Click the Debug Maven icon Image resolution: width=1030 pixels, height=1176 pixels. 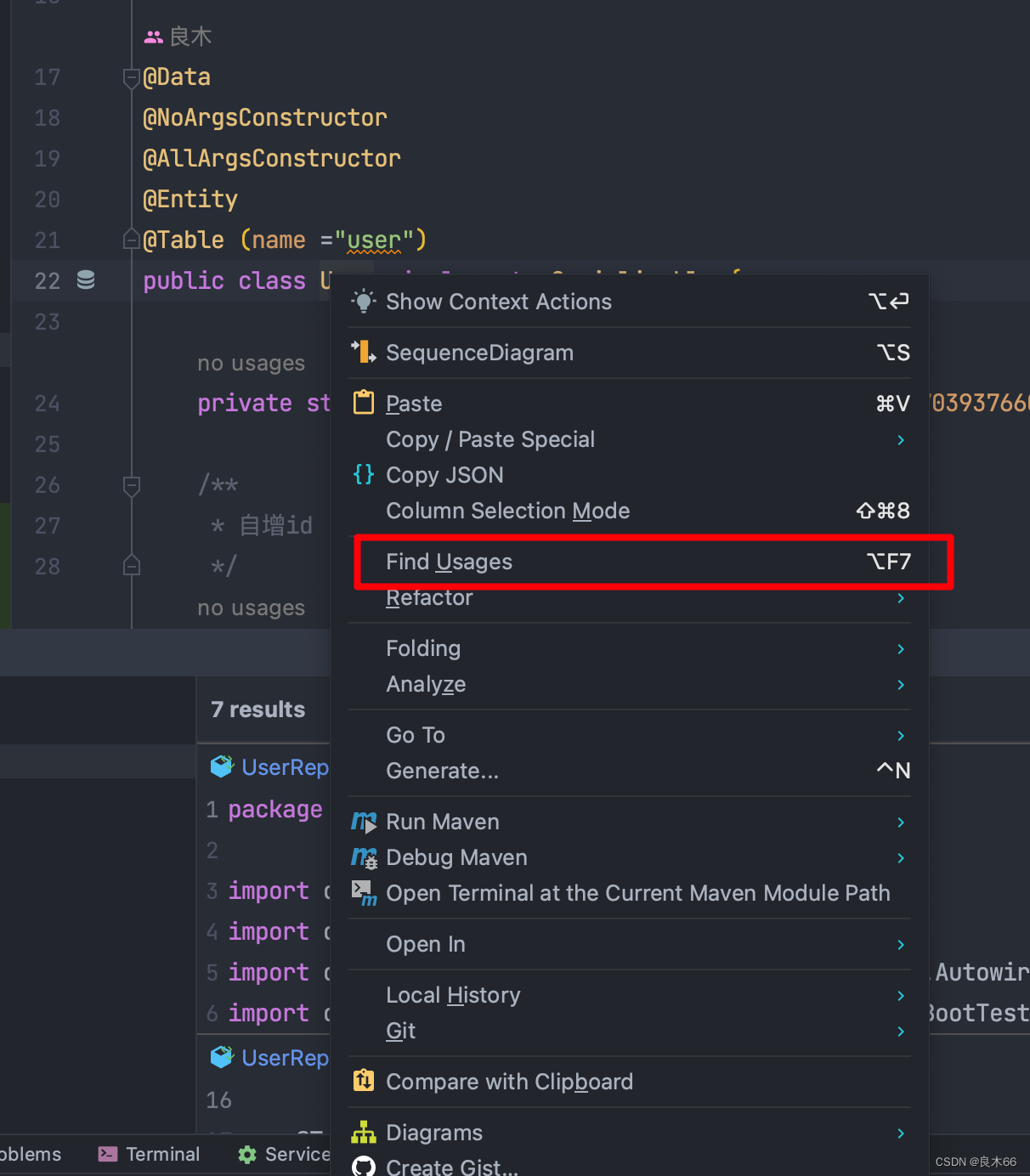coord(364,857)
